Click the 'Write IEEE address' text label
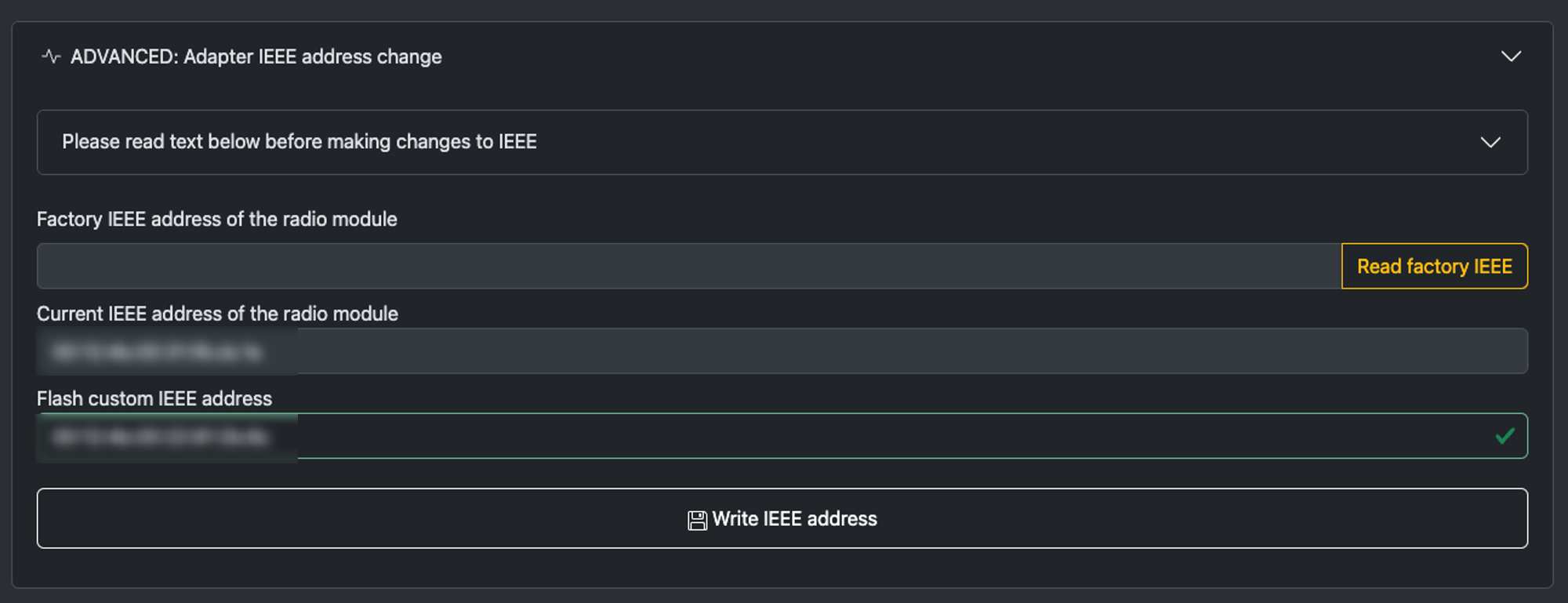1568x603 pixels. 794,518
